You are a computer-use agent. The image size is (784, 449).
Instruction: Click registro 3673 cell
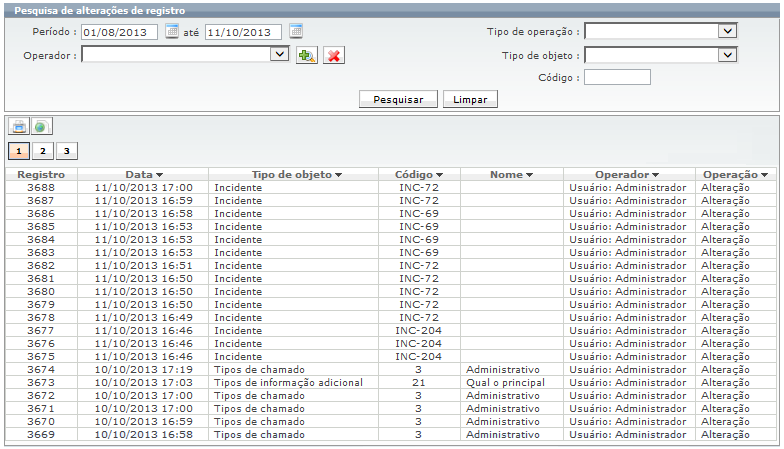pos(41,382)
